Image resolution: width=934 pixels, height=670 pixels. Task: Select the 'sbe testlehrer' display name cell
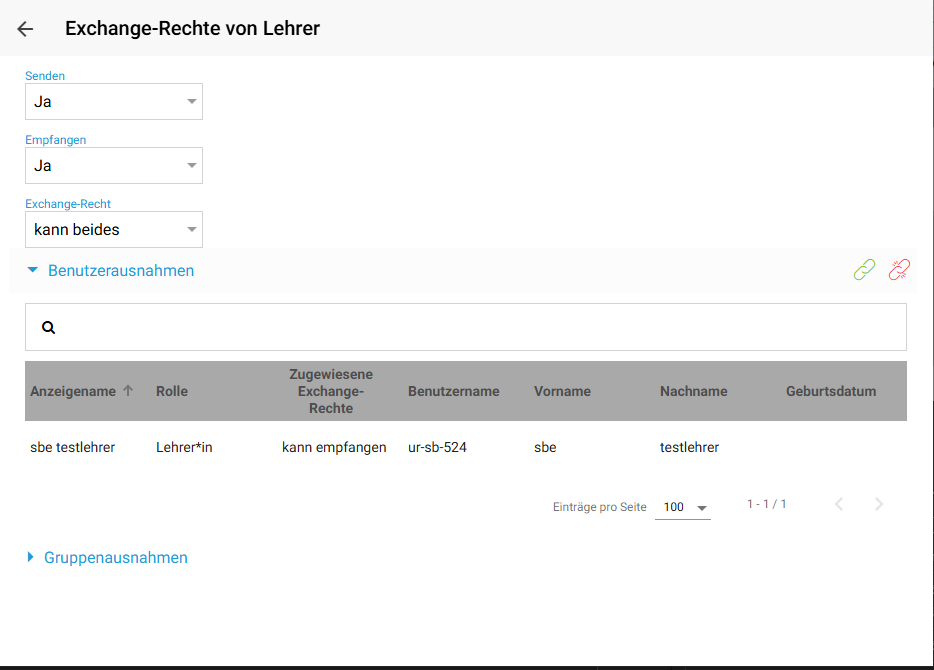coord(73,447)
